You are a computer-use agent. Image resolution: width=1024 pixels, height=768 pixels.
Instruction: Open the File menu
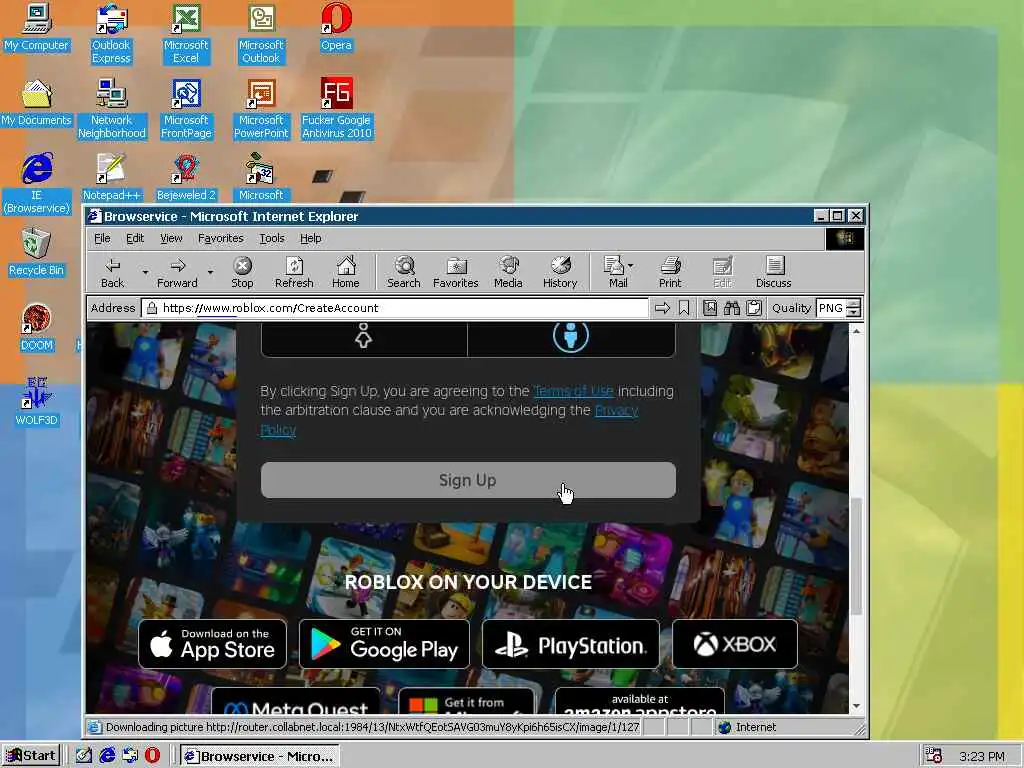[x=102, y=238]
